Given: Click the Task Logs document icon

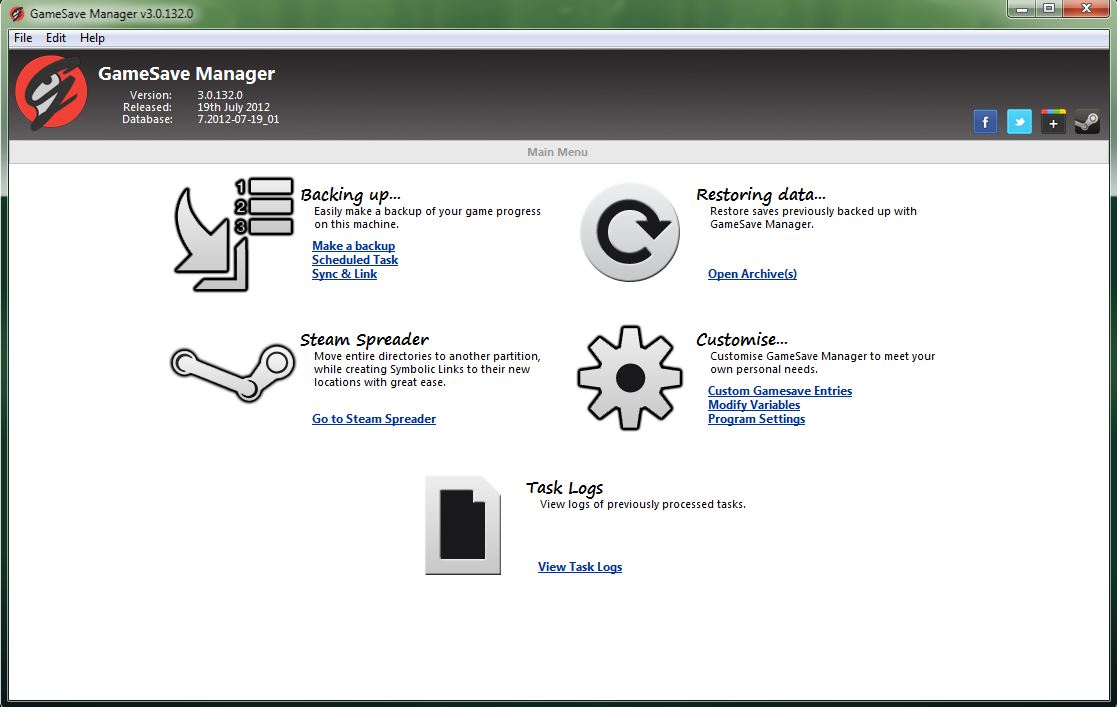Looking at the screenshot, I should [463, 525].
